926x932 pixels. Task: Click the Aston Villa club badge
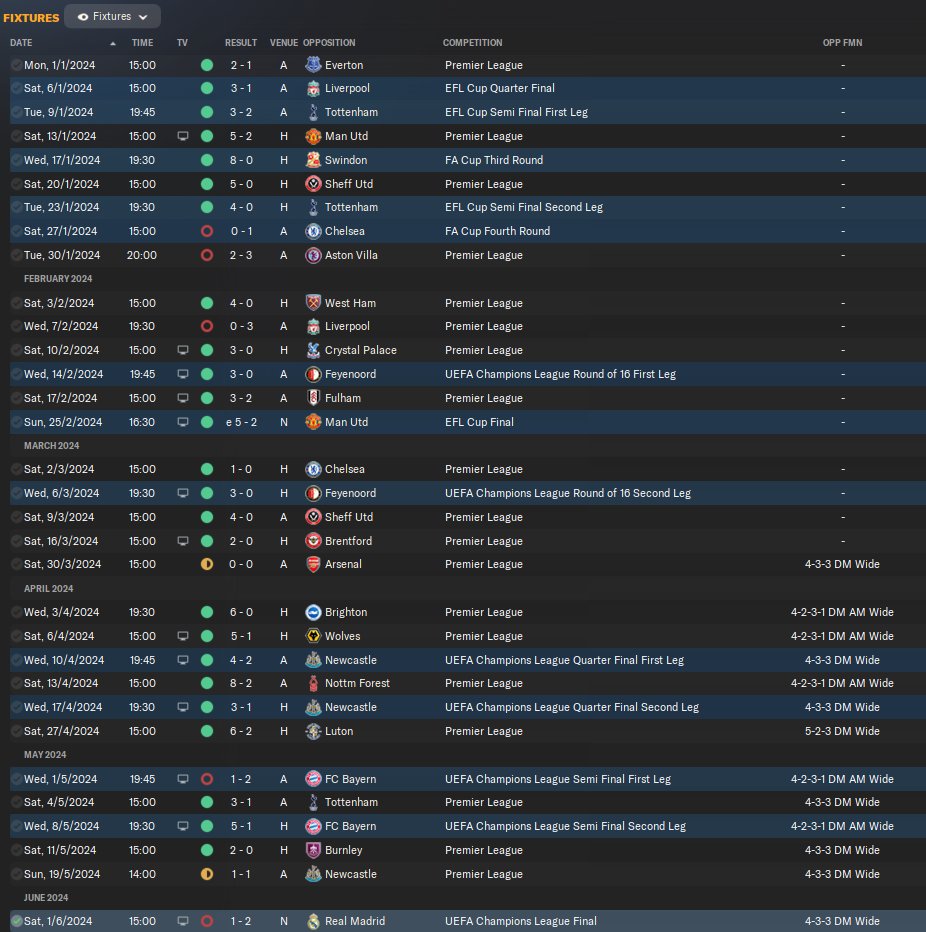[x=313, y=255]
